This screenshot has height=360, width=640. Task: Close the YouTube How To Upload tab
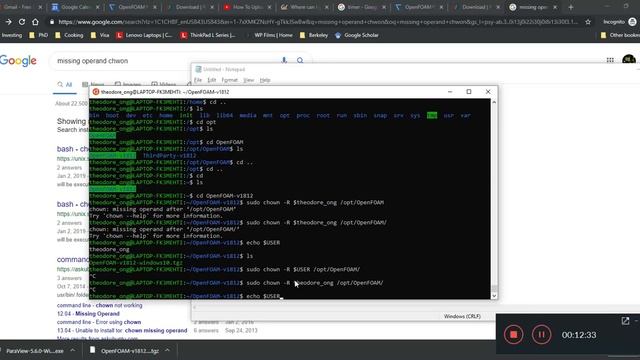point(269,7)
